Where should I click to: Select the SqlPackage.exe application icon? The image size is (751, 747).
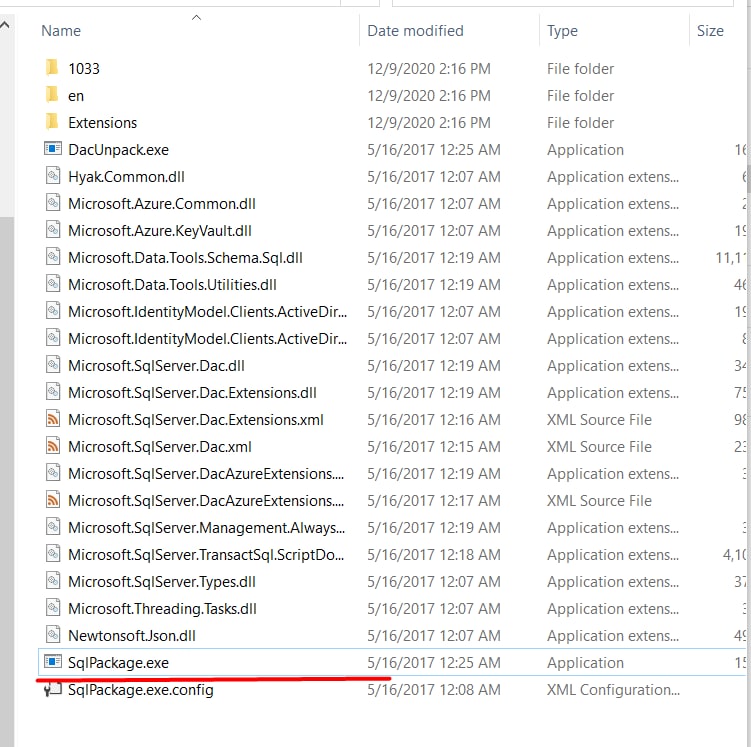coord(53,662)
